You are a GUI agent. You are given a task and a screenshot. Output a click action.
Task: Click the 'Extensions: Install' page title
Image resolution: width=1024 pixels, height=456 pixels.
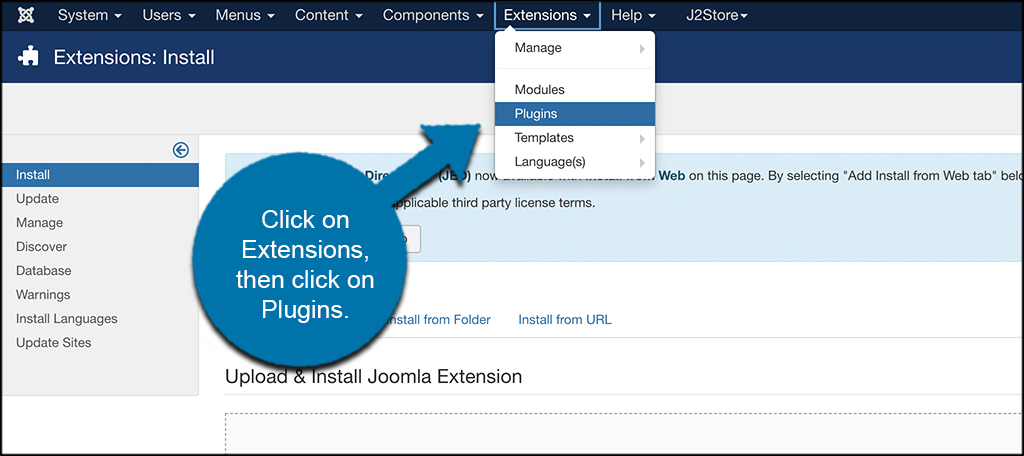(134, 57)
